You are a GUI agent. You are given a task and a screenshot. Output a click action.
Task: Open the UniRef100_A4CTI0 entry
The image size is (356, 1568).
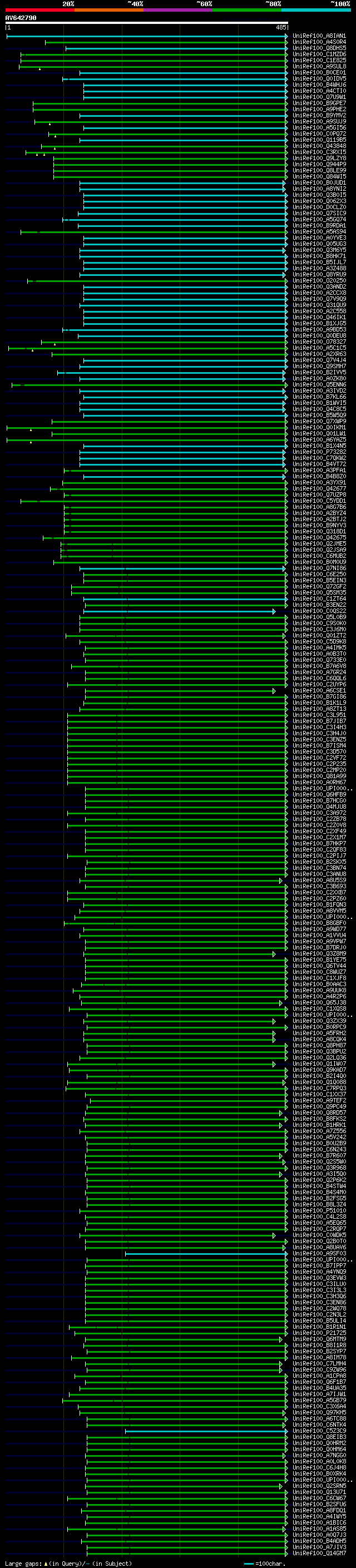(319, 91)
